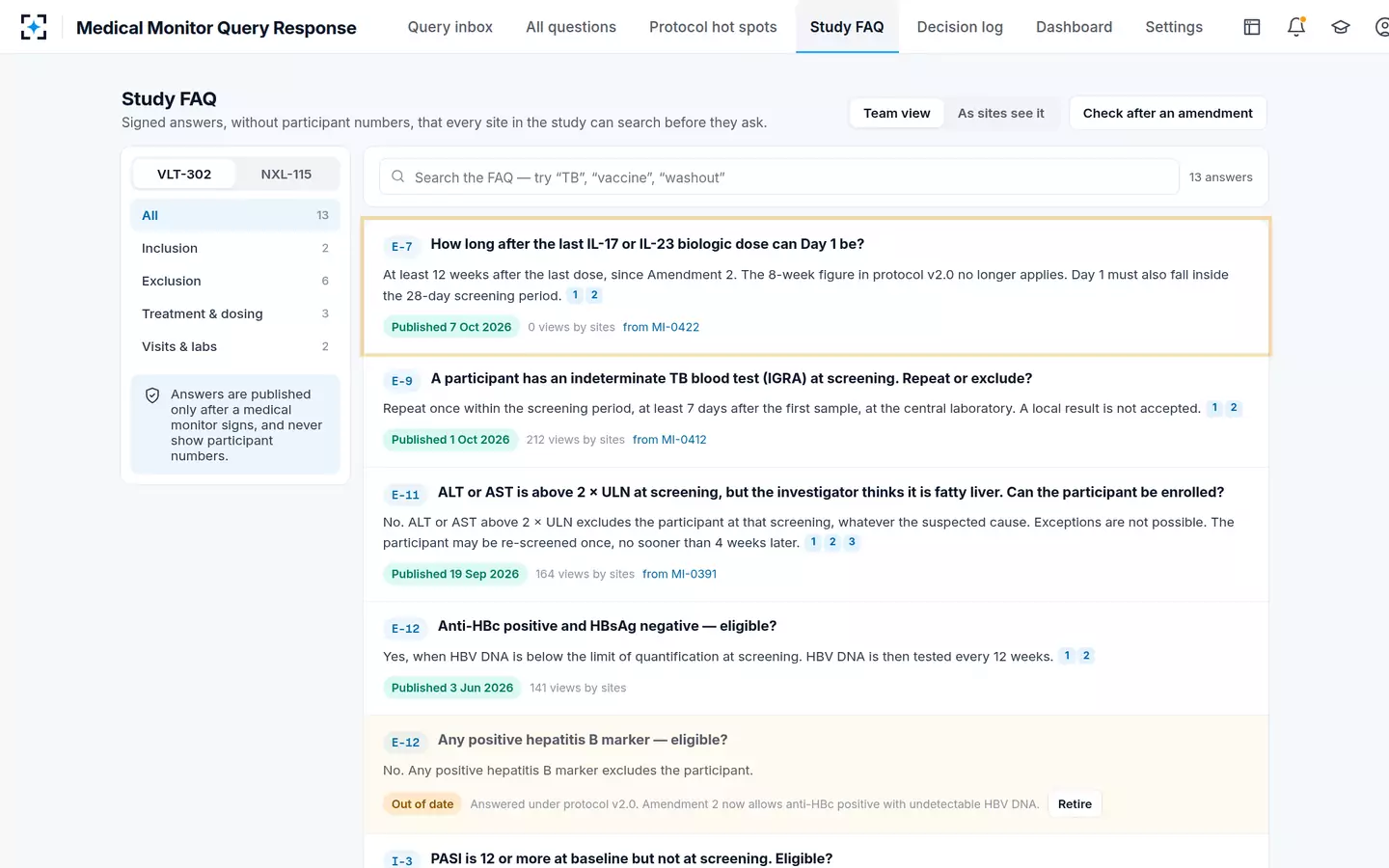This screenshot has width=1389, height=868.
Task: Select the NXL-115 study
Action: (x=286, y=175)
